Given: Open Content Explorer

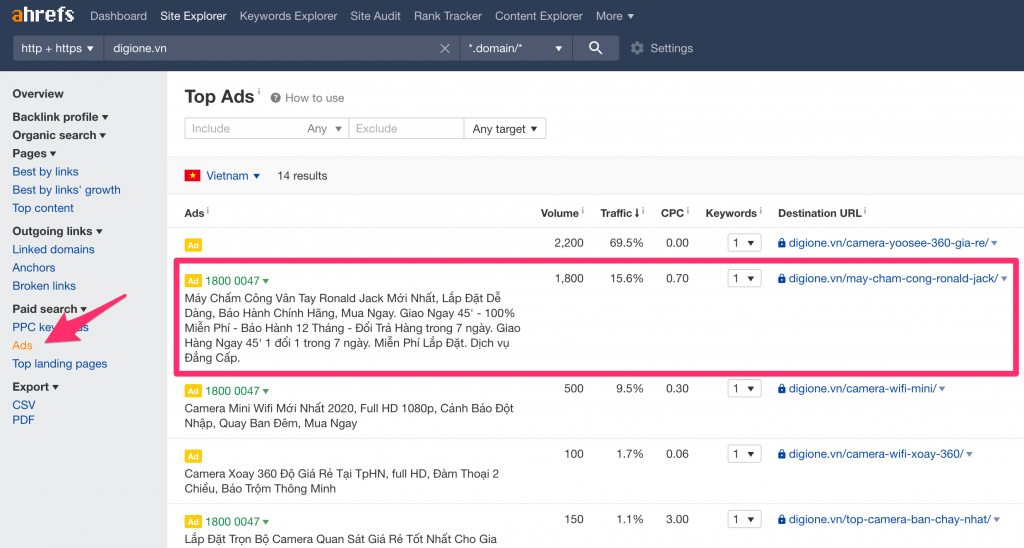Looking at the screenshot, I should tap(539, 16).
